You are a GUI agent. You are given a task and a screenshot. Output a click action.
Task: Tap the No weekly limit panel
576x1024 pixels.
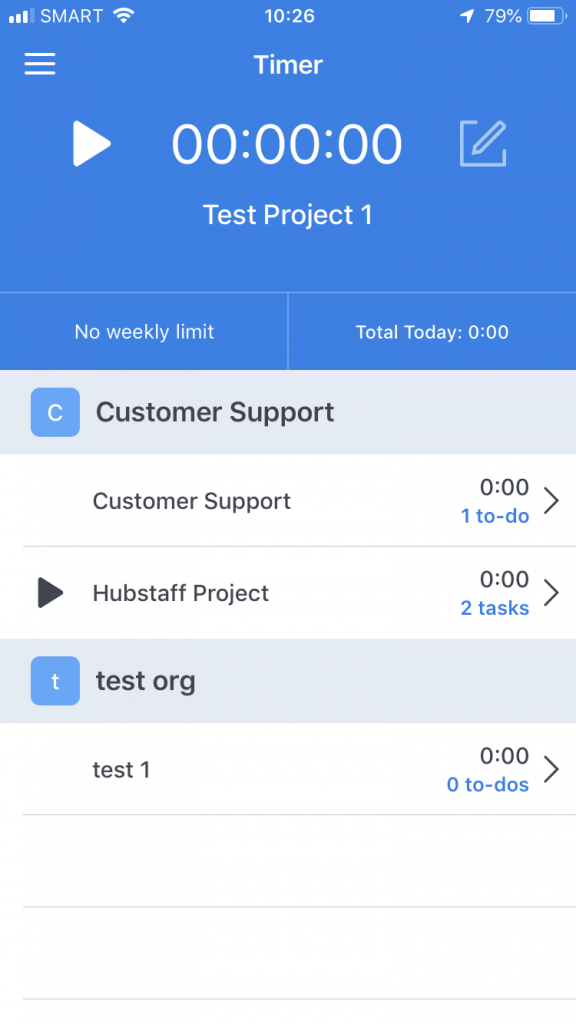[144, 331]
